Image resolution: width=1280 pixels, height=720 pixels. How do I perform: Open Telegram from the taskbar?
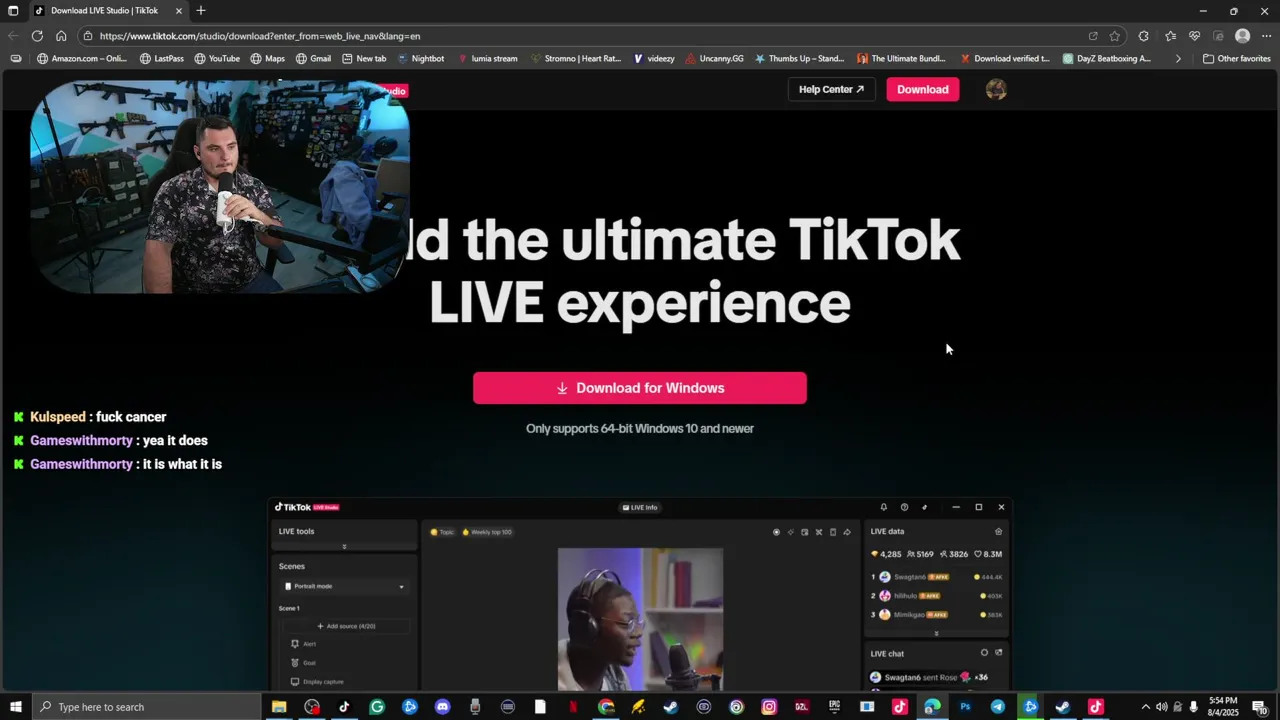pos(997,707)
